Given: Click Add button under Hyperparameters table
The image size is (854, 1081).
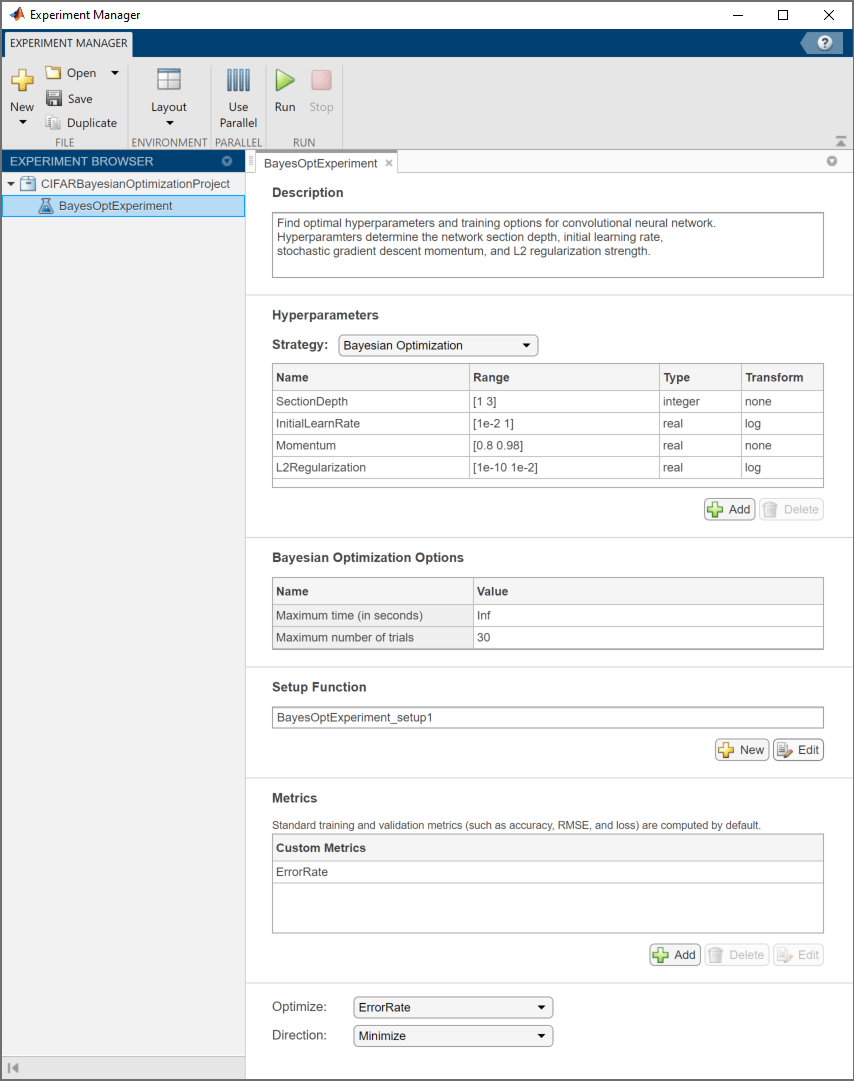Looking at the screenshot, I should (729, 509).
